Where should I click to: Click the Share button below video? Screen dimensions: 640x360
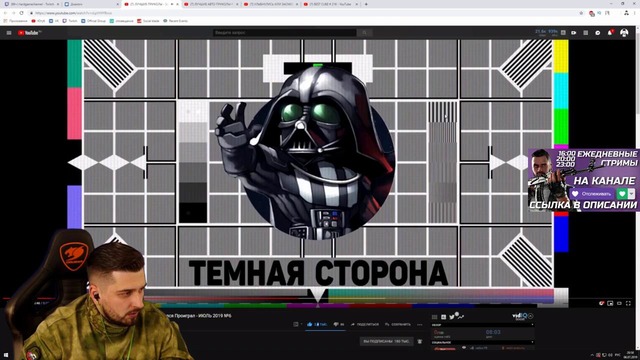click(x=365, y=324)
